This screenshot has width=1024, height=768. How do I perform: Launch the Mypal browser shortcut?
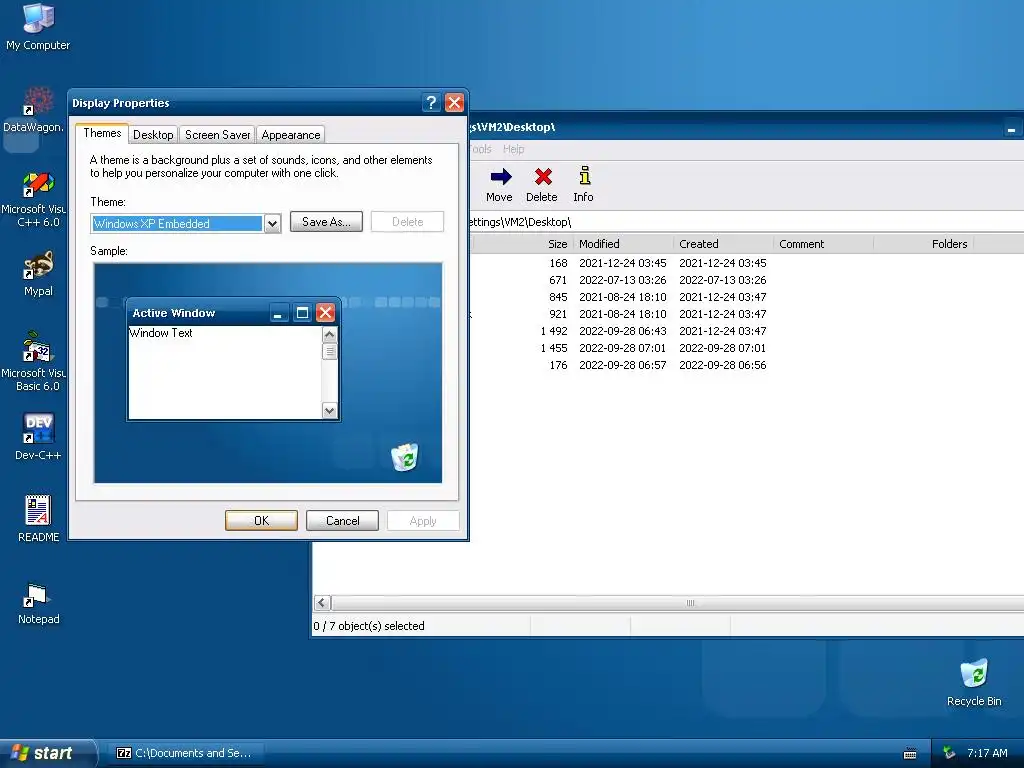(38, 273)
